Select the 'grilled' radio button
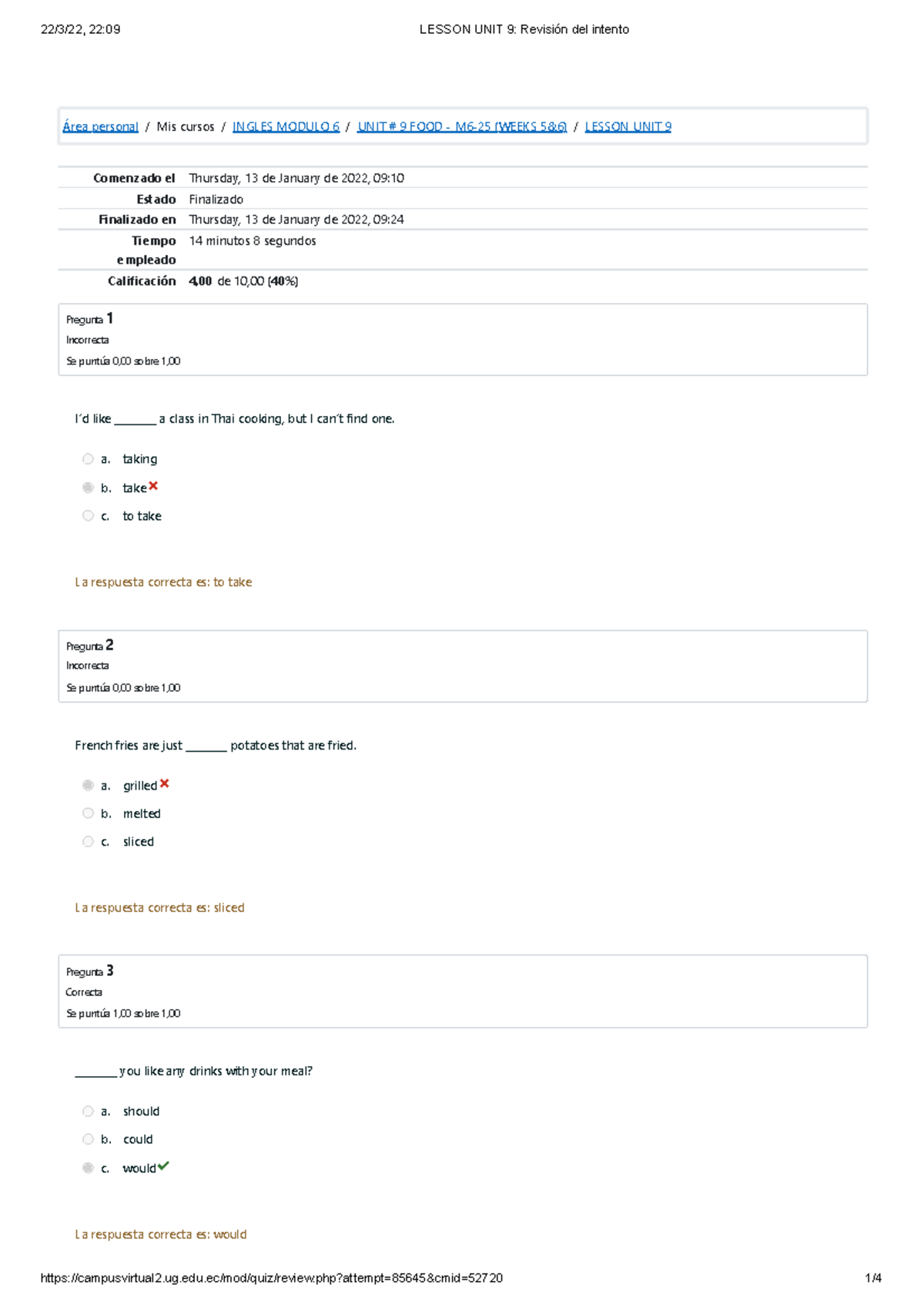This screenshot has height=1308, width=924. (x=88, y=786)
